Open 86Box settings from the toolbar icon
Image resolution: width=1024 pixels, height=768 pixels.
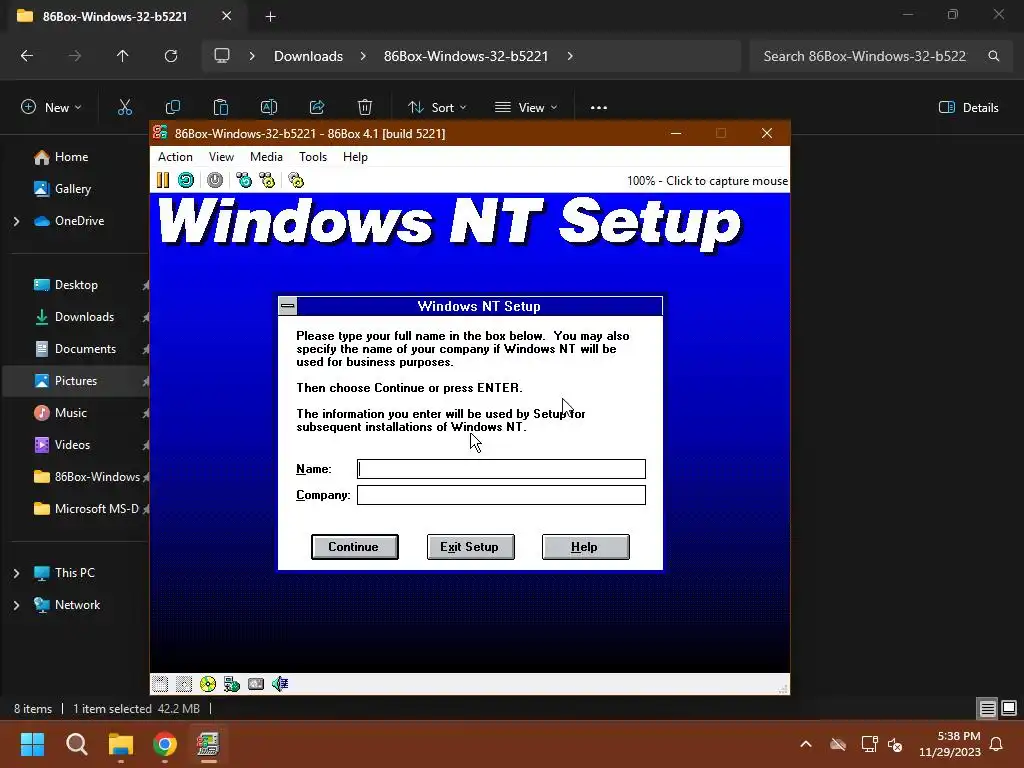tap(296, 180)
